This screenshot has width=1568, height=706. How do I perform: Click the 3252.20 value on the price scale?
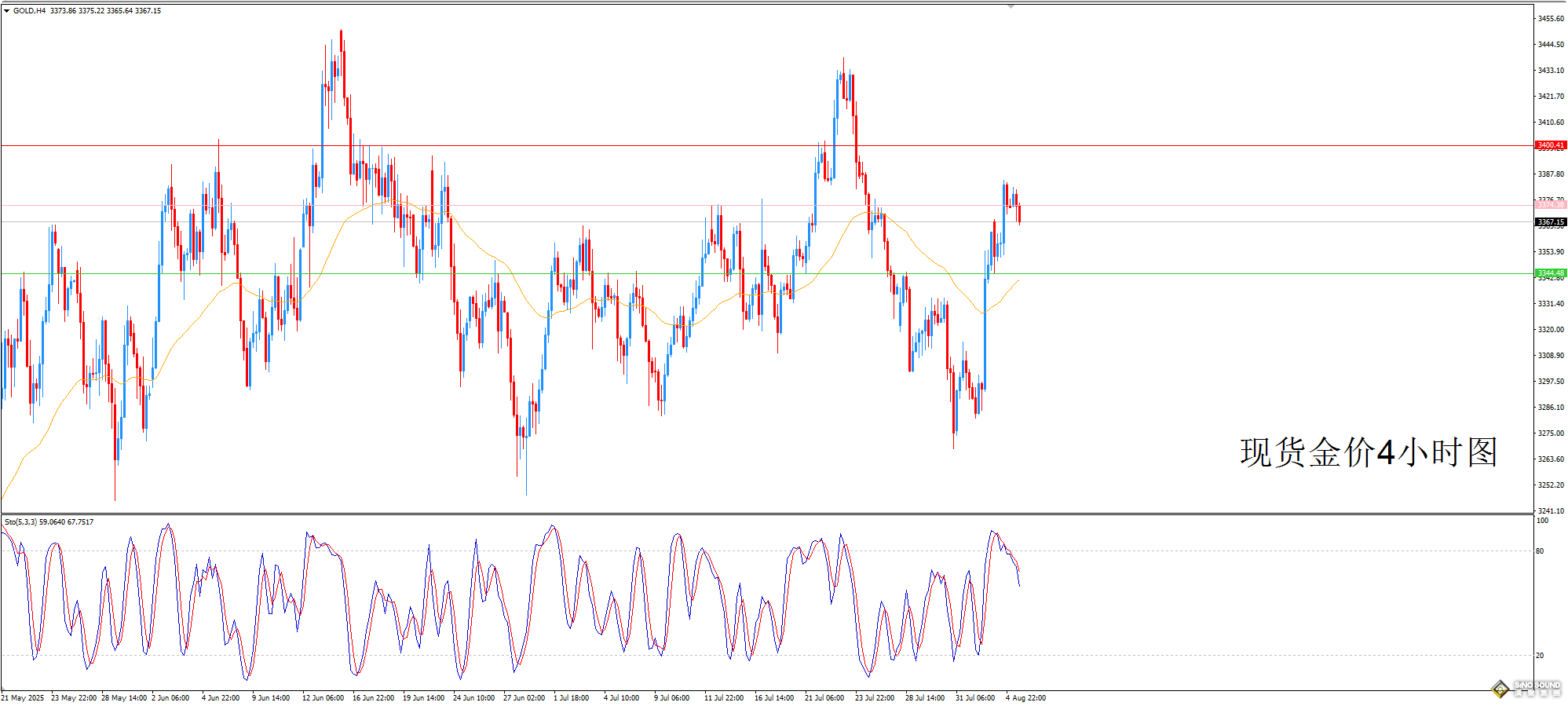pos(1550,485)
